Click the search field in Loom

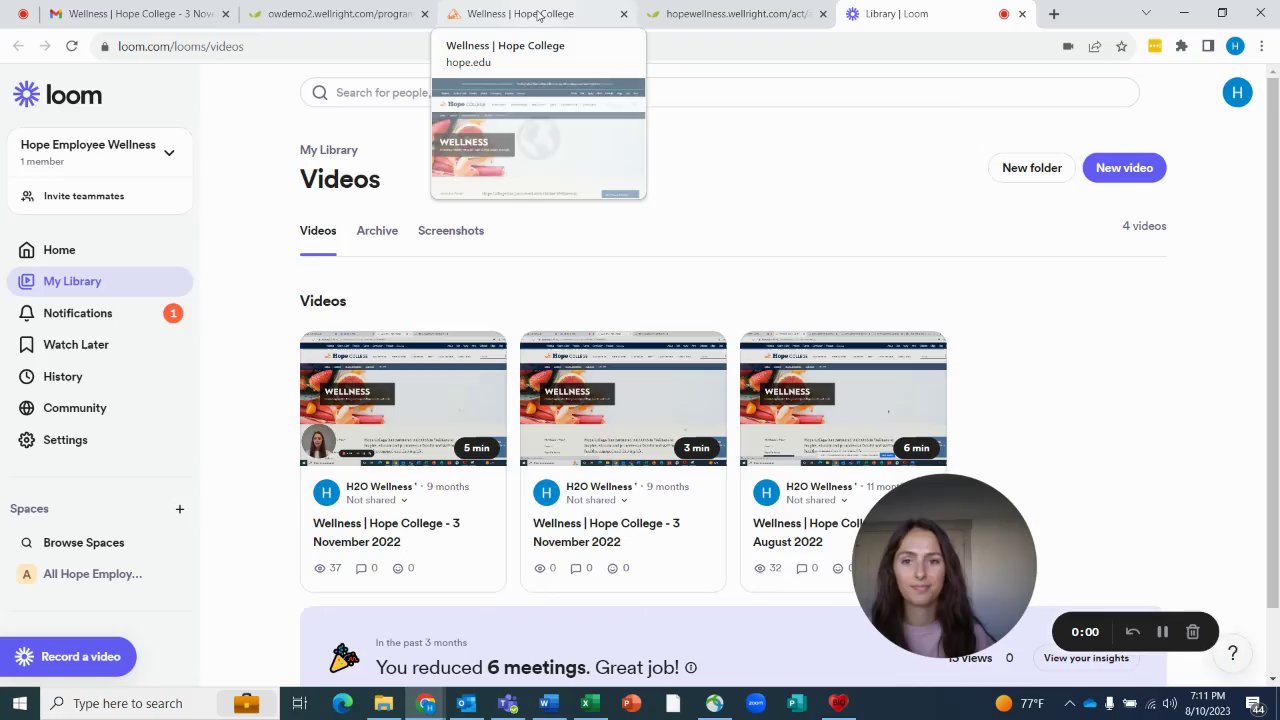[x=720, y=93]
